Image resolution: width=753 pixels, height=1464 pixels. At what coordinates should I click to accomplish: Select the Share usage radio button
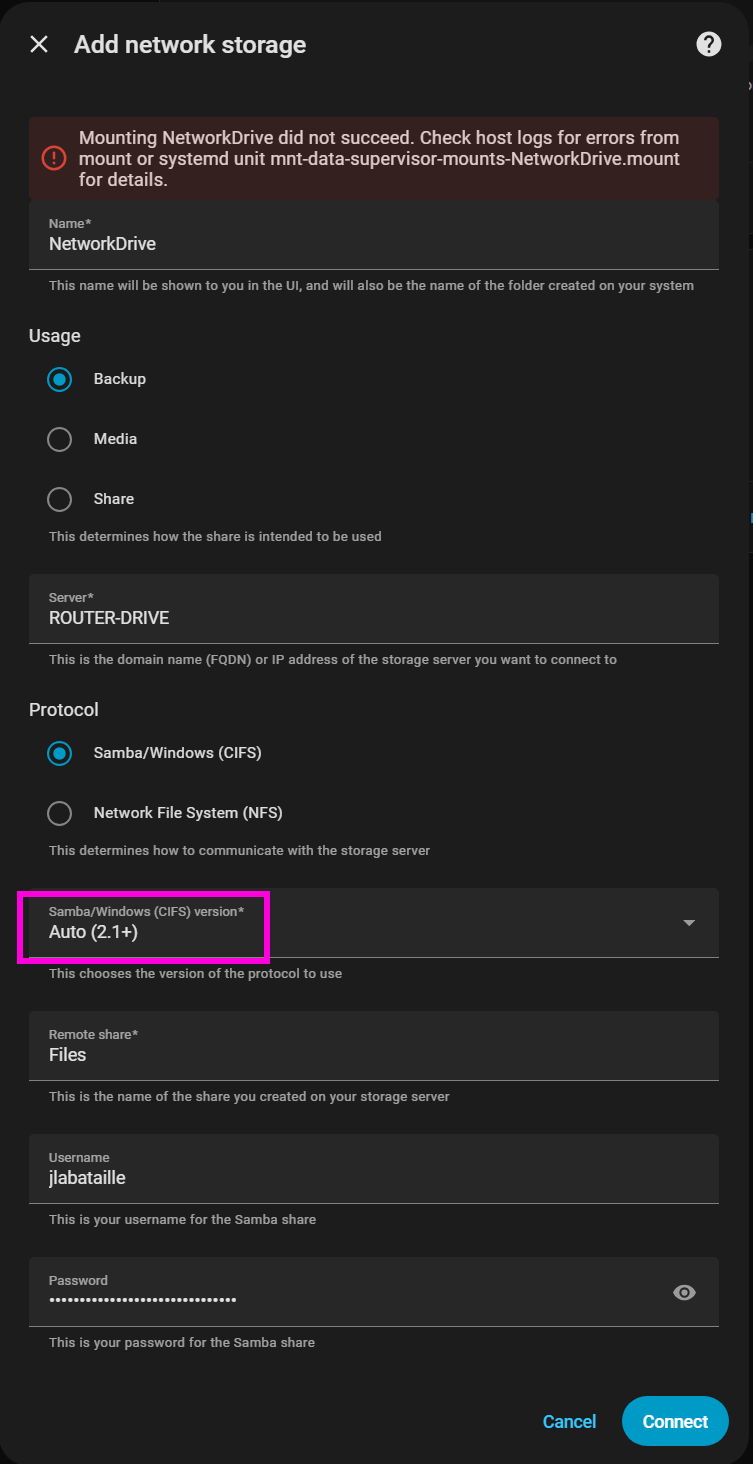click(x=60, y=499)
